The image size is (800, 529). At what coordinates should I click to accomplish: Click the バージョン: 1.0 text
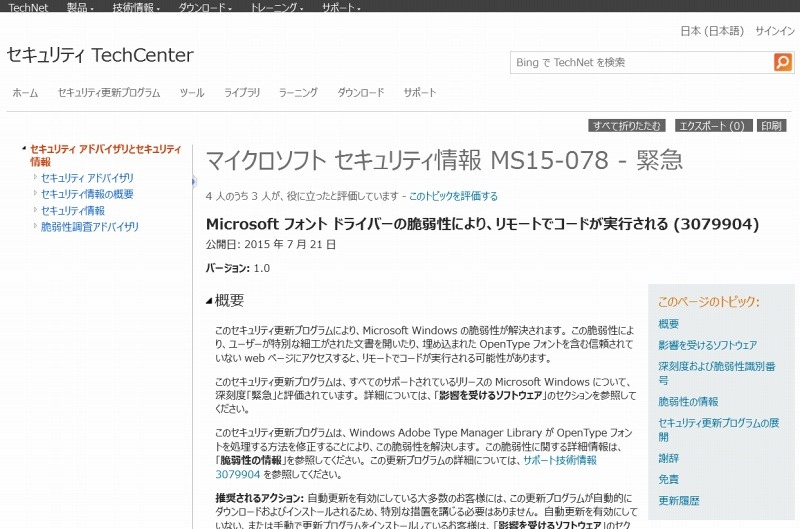[238, 268]
